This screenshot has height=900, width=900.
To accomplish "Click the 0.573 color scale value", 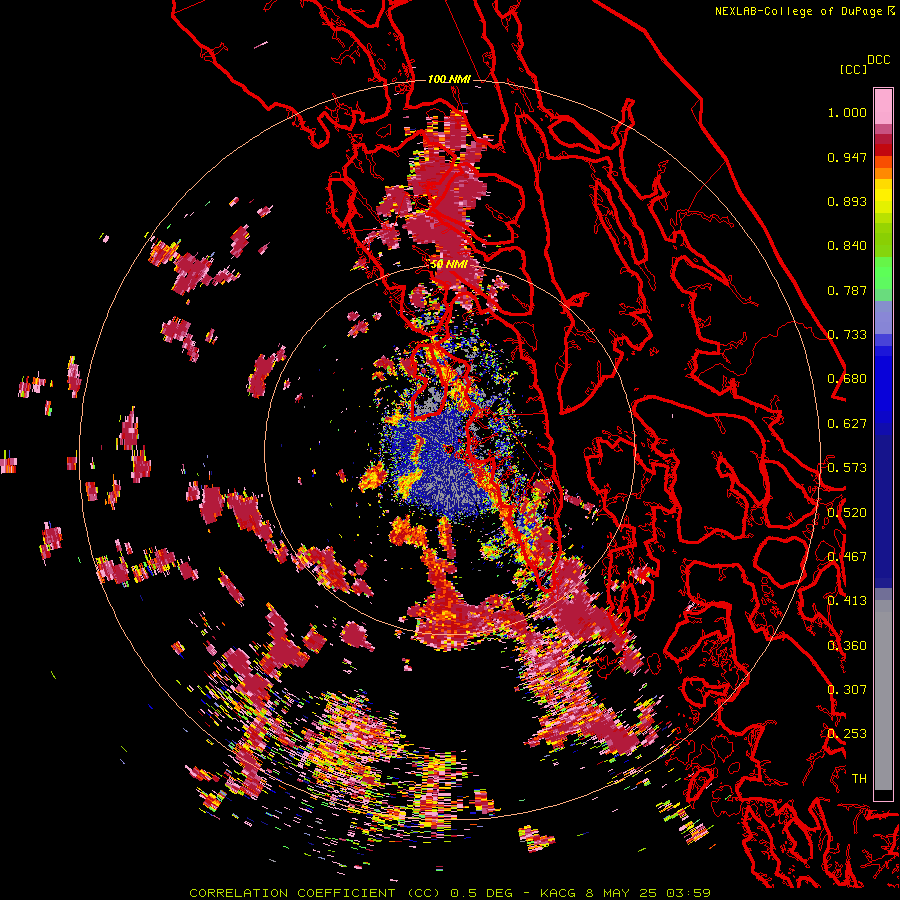I will (x=847, y=468).
